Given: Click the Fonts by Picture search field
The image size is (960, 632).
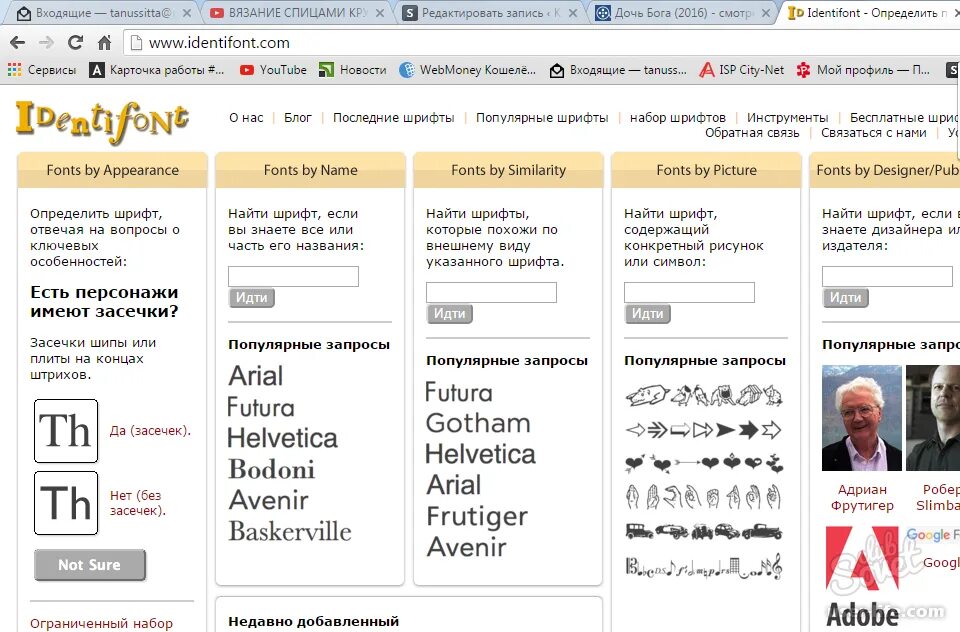Looking at the screenshot, I should pos(689,292).
